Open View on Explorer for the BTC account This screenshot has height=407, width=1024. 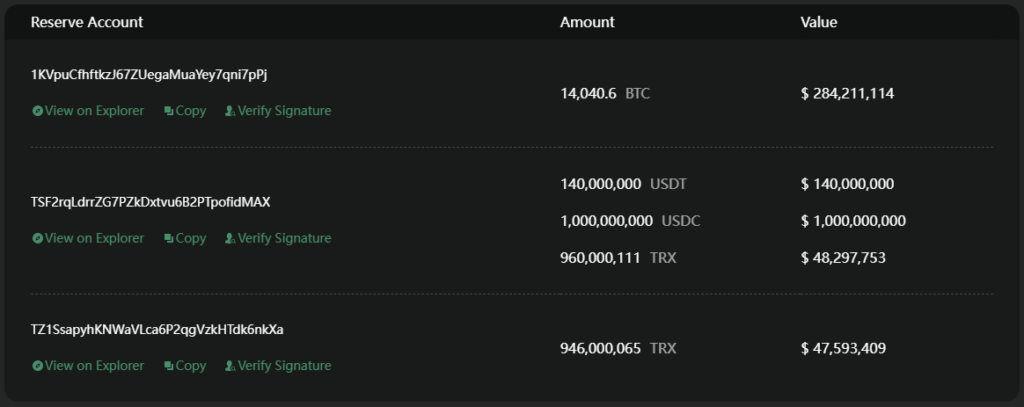pos(94,111)
